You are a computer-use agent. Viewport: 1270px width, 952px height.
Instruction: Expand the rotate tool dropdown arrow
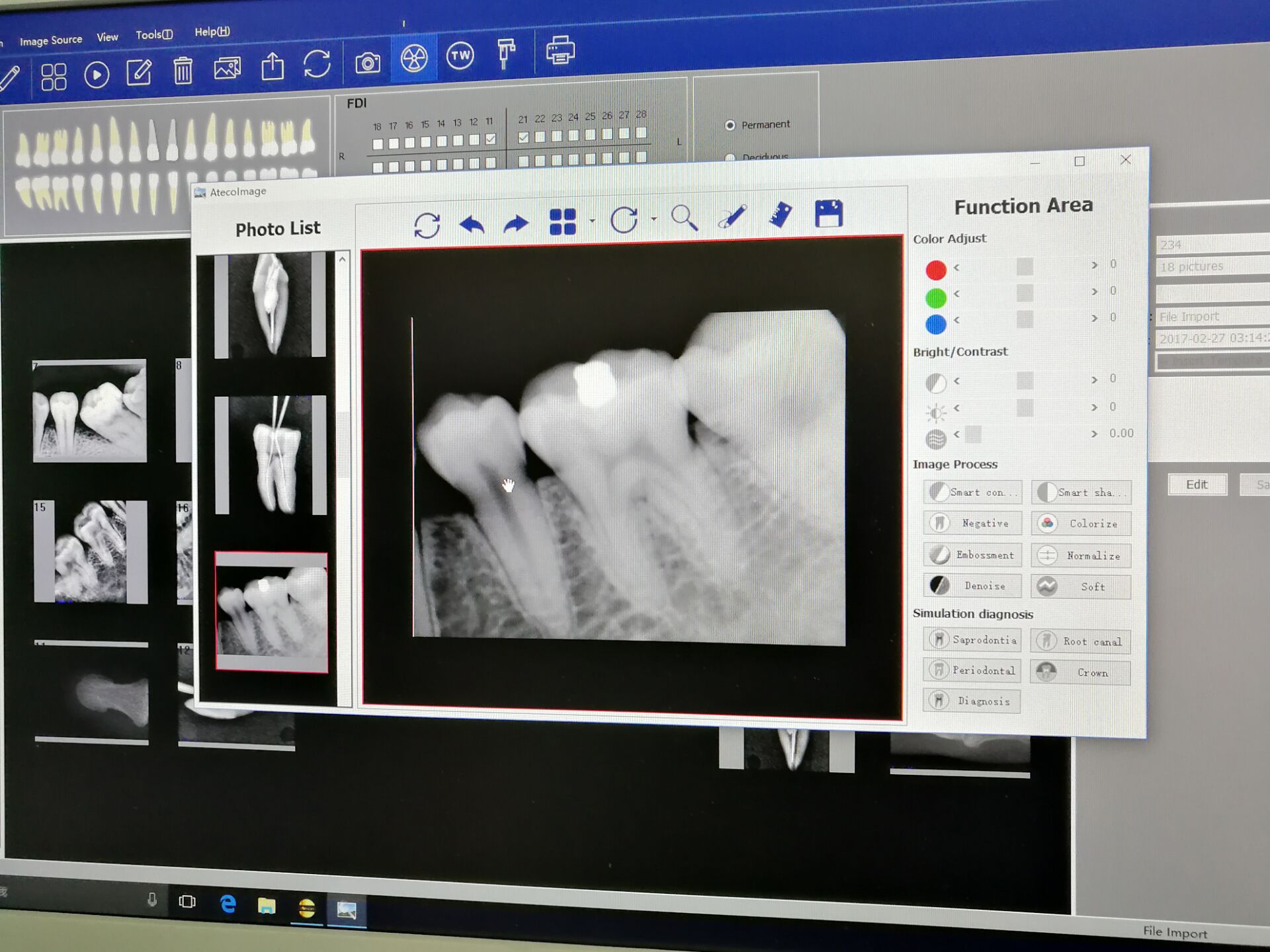(x=654, y=219)
